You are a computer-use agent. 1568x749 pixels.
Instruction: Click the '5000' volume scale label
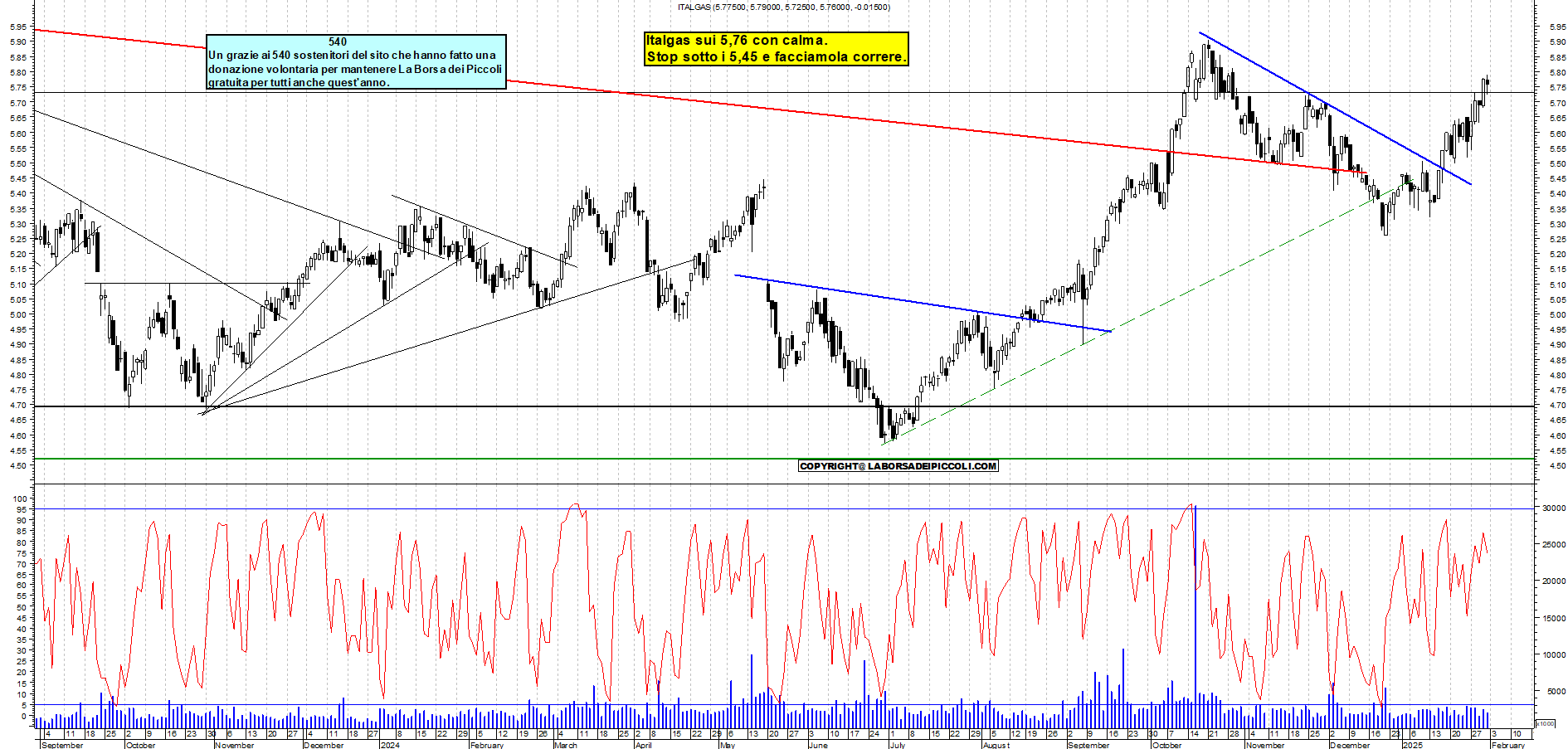(x=1556, y=691)
